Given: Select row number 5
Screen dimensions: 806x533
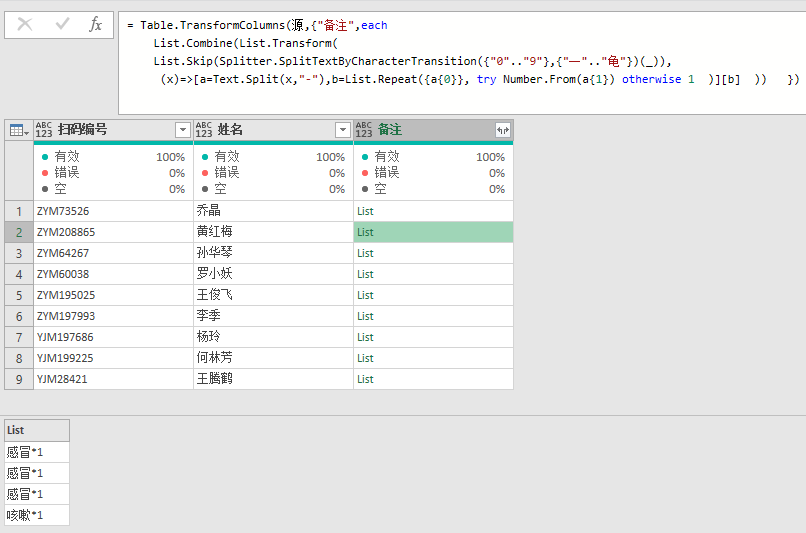Looking at the screenshot, I should tap(19, 296).
